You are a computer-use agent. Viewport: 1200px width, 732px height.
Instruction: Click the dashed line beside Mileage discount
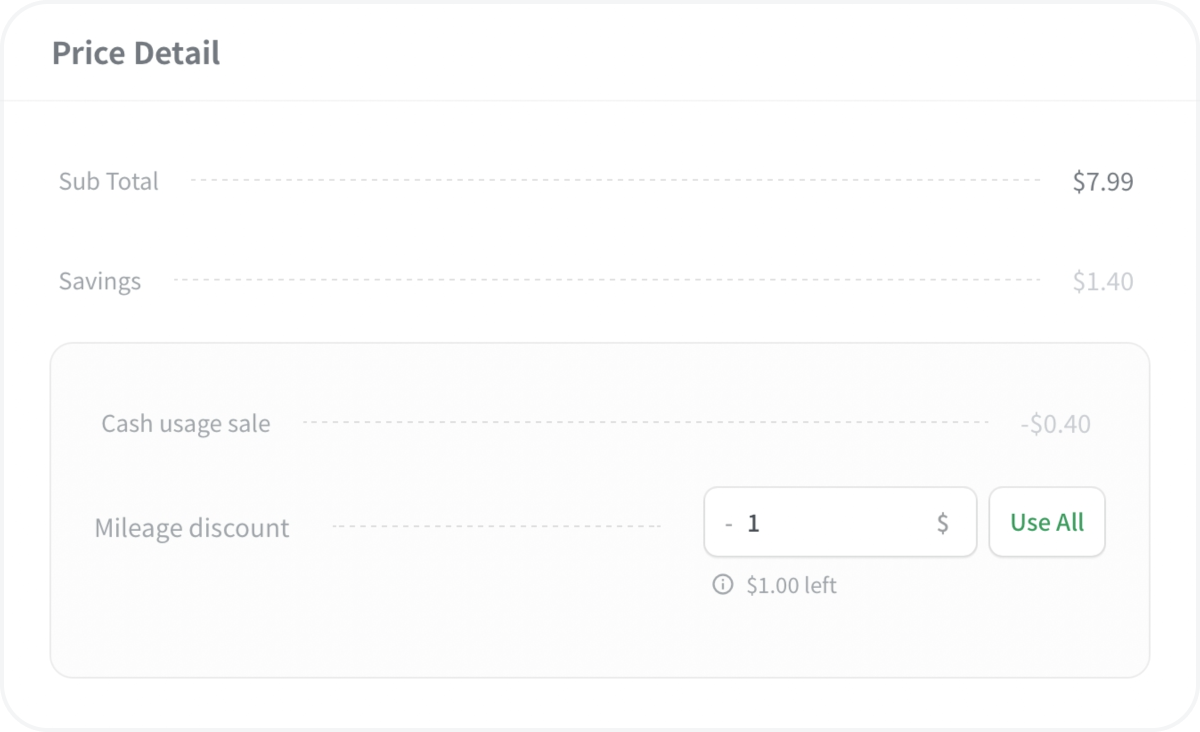(495, 526)
